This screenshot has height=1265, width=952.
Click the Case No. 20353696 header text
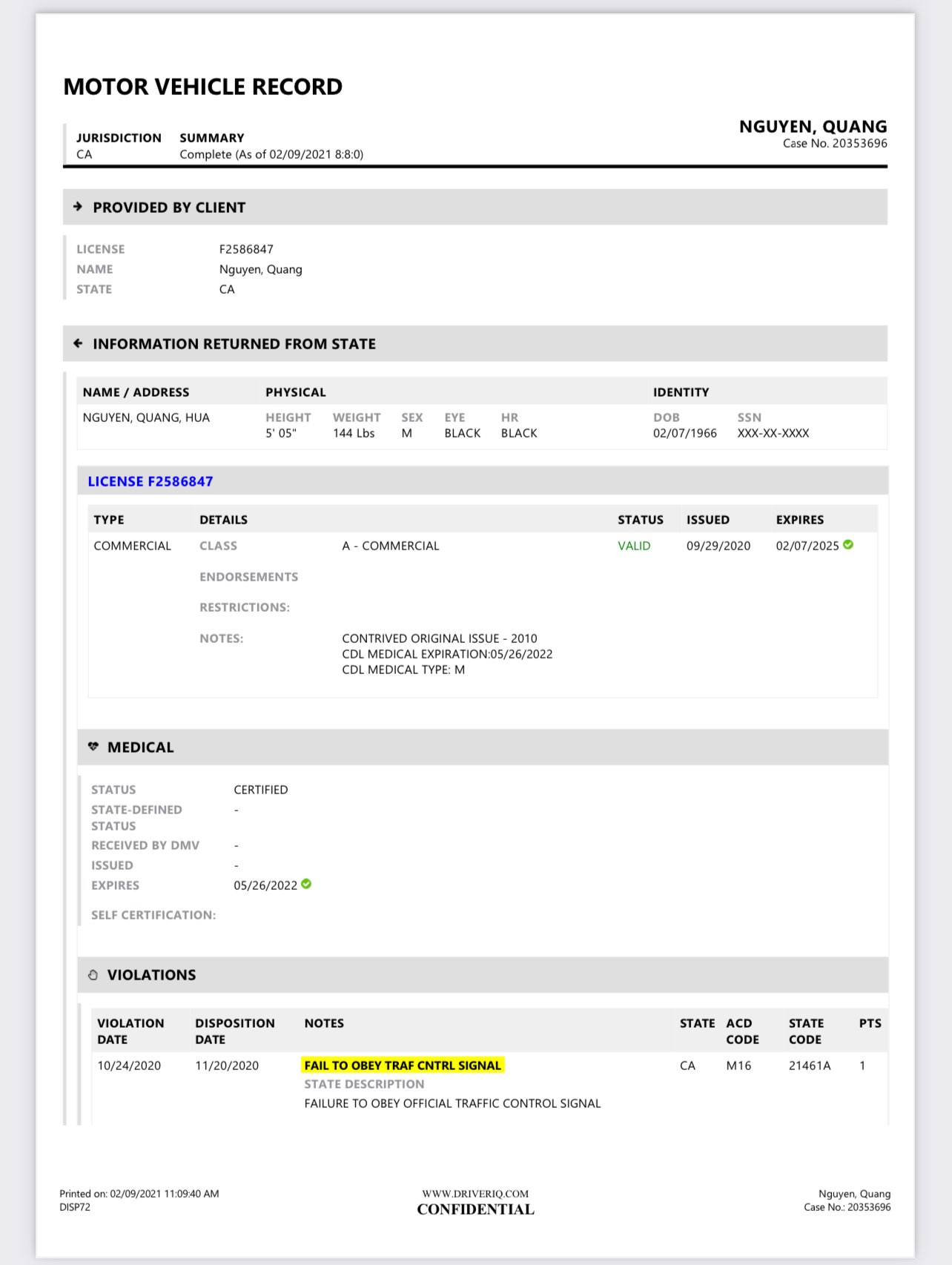tap(835, 143)
